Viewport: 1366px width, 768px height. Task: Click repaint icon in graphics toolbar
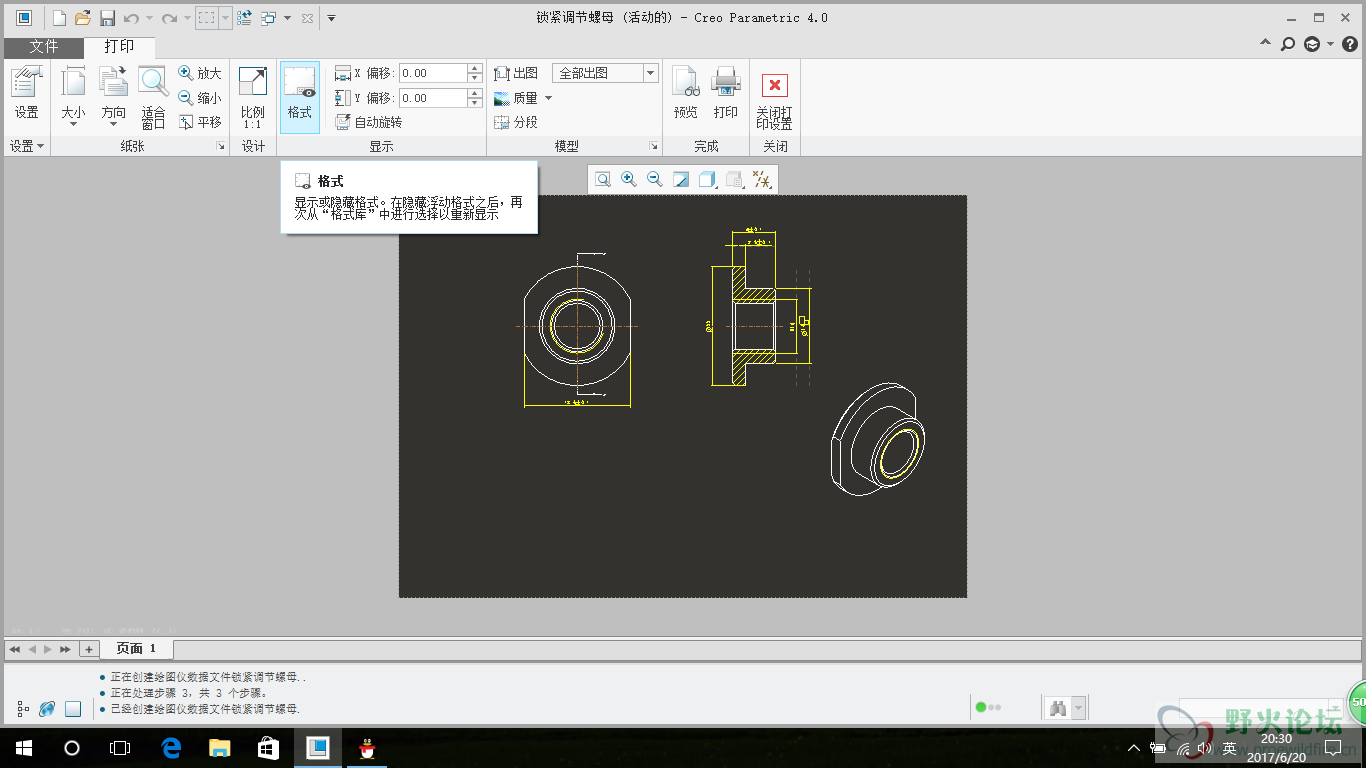pyautogui.click(x=681, y=179)
